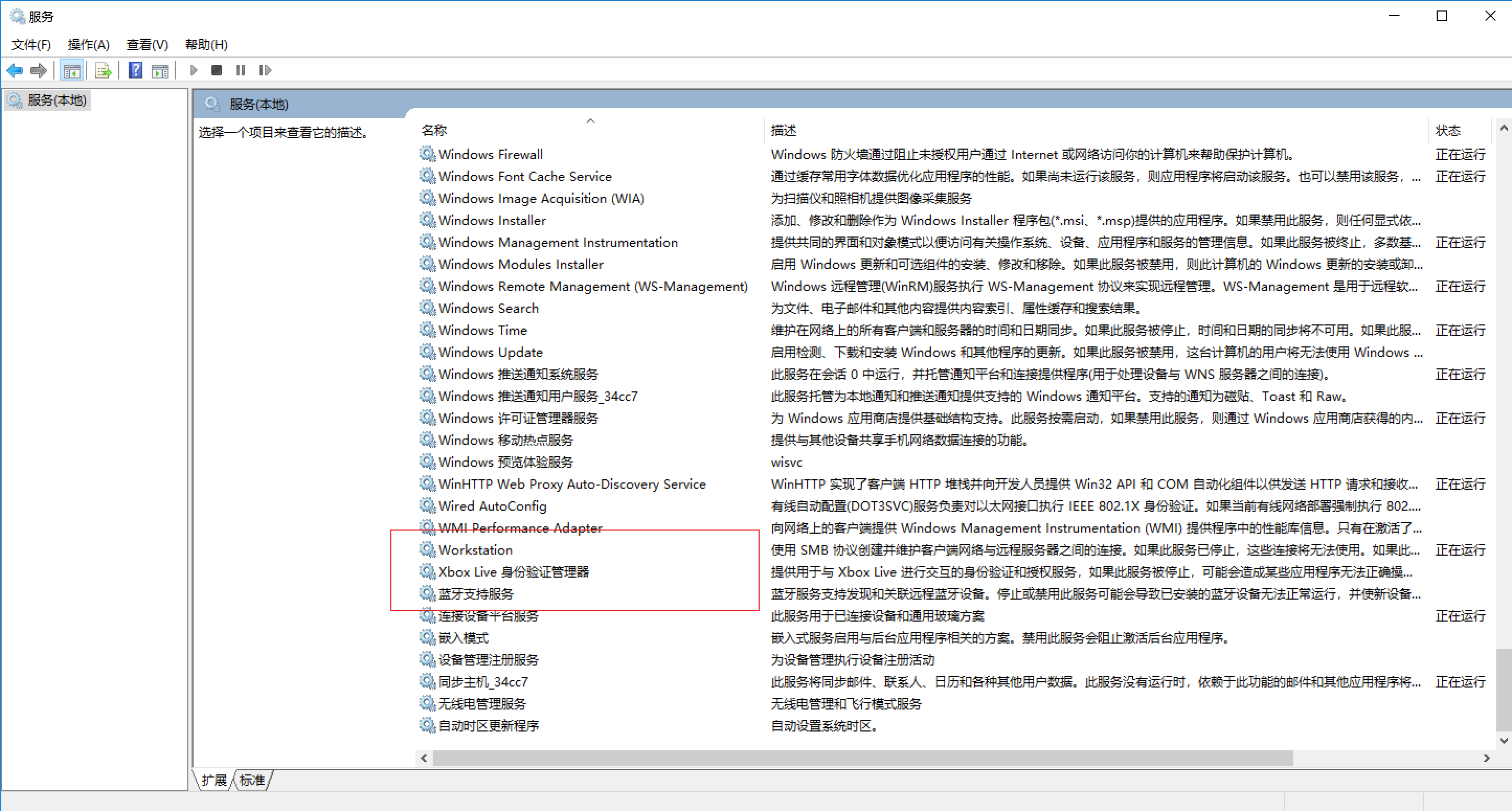Select the 服务(本地) tree node
The height and width of the screenshot is (811, 1512).
click(x=57, y=100)
